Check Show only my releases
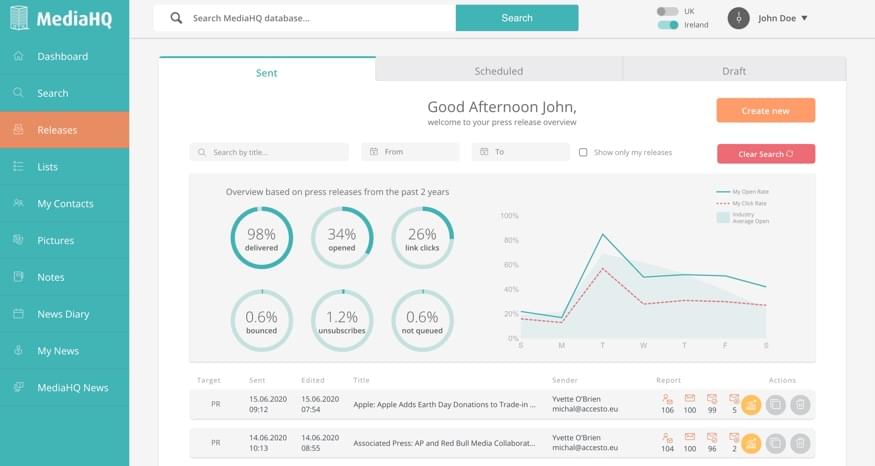Viewport: 875px width, 466px height. point(583,152)
